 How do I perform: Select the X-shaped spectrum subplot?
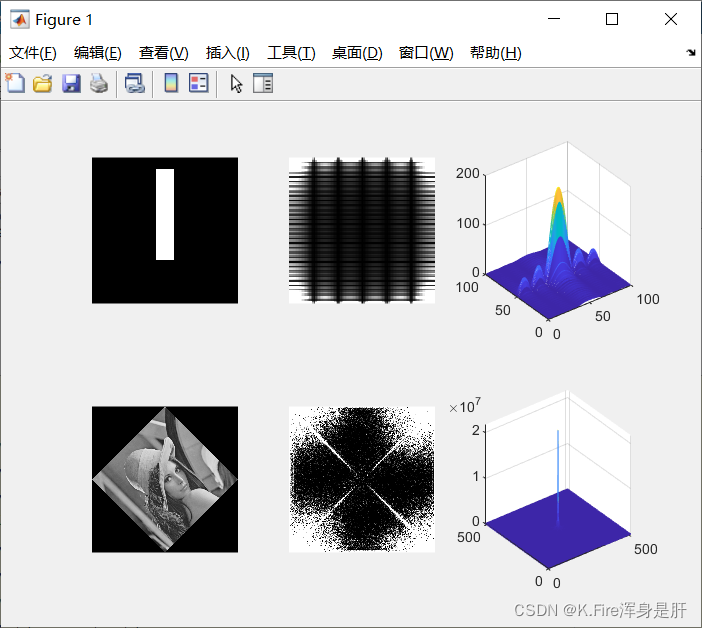pyautogui.click(x=362, y=479)
